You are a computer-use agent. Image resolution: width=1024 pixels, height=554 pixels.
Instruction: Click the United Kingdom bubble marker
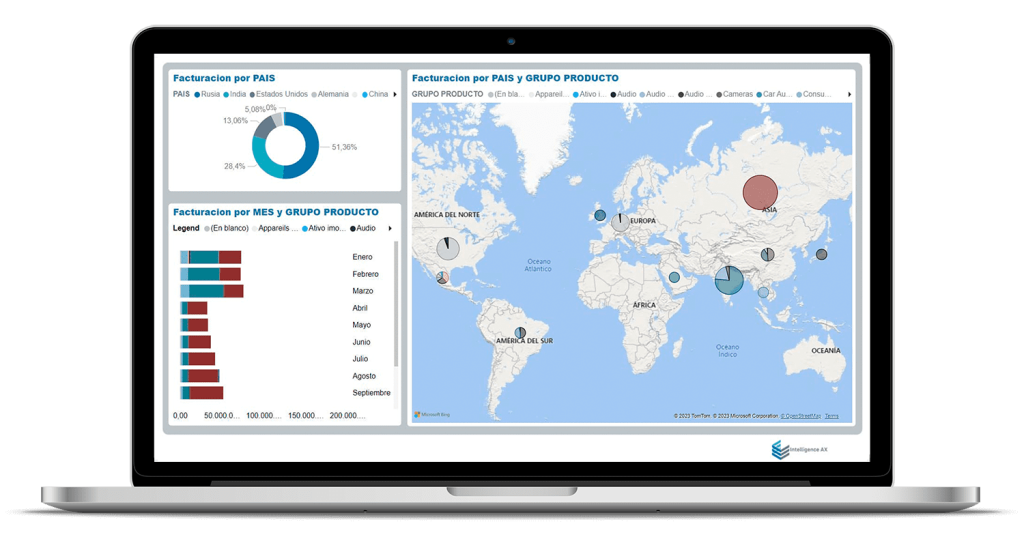click(600, 215)
